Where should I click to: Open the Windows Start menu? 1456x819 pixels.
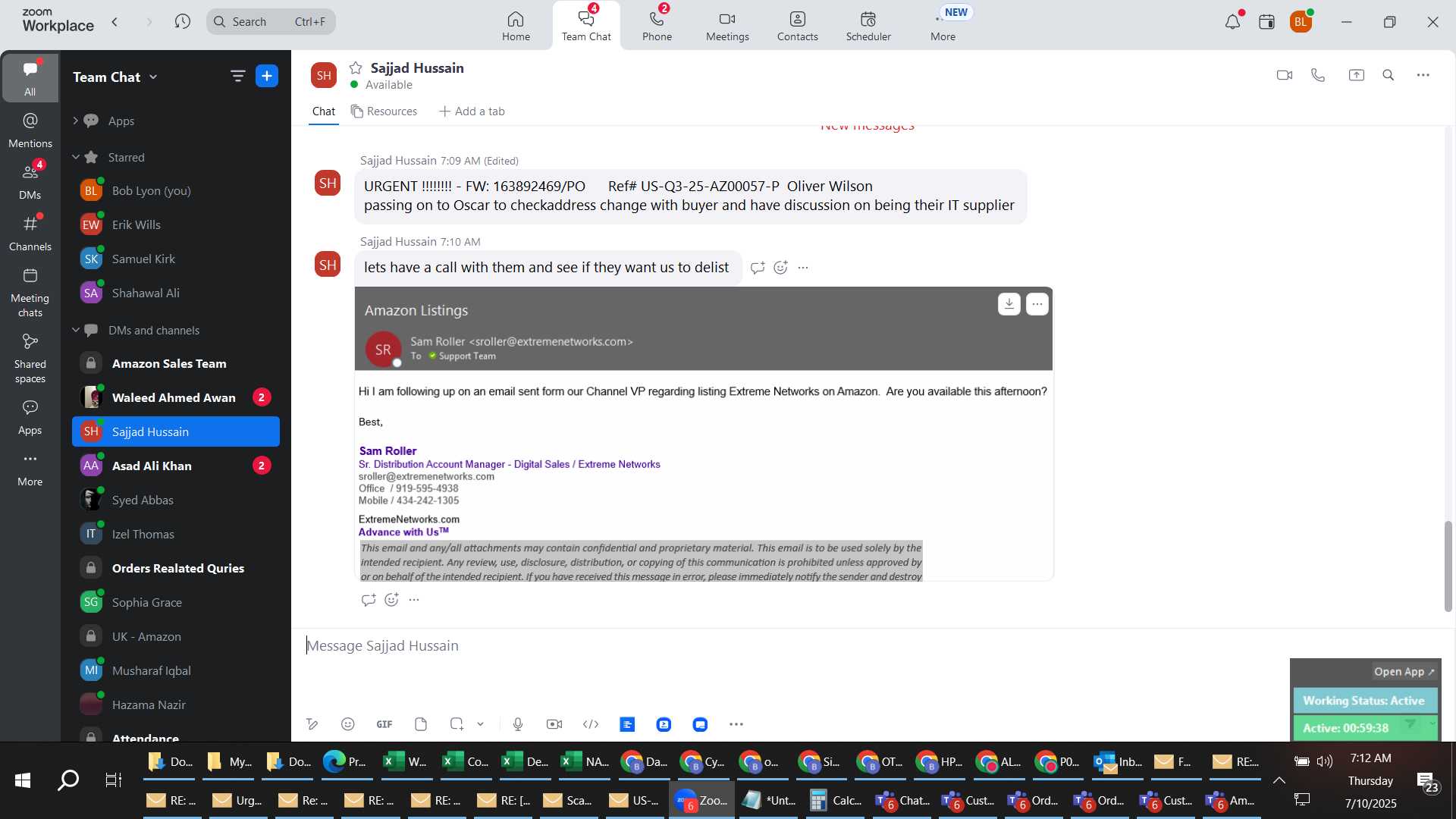click(x=23, y=780)
